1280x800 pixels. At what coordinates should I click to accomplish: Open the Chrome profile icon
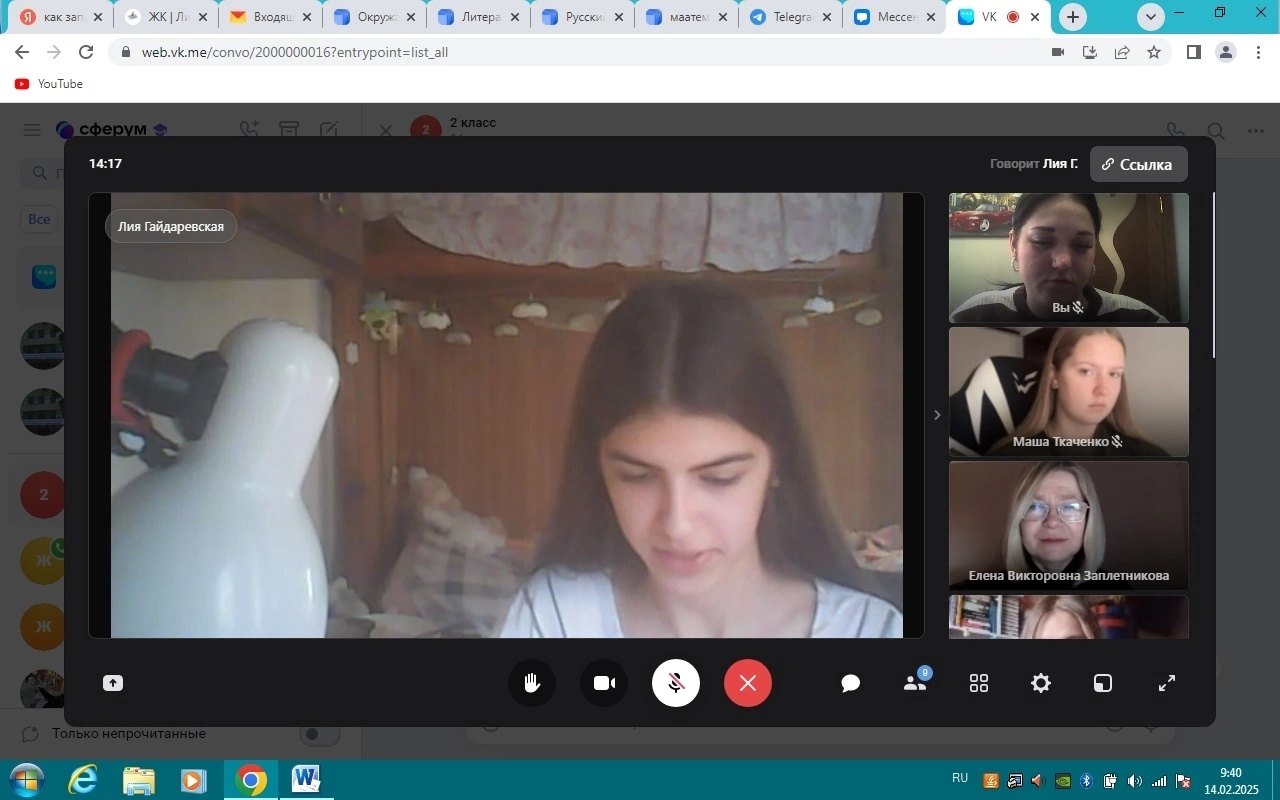click(1226, 52)
